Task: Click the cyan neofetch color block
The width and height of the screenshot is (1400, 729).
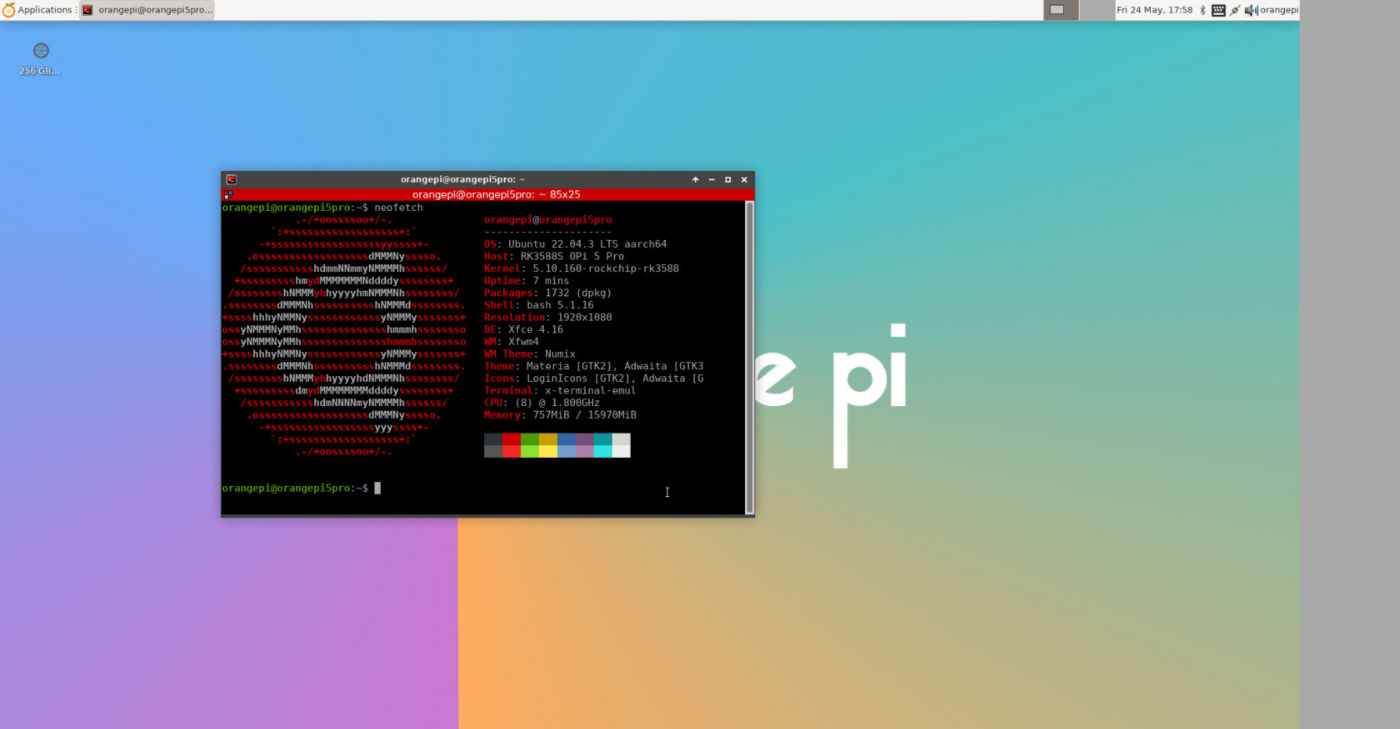Action: 603,451
